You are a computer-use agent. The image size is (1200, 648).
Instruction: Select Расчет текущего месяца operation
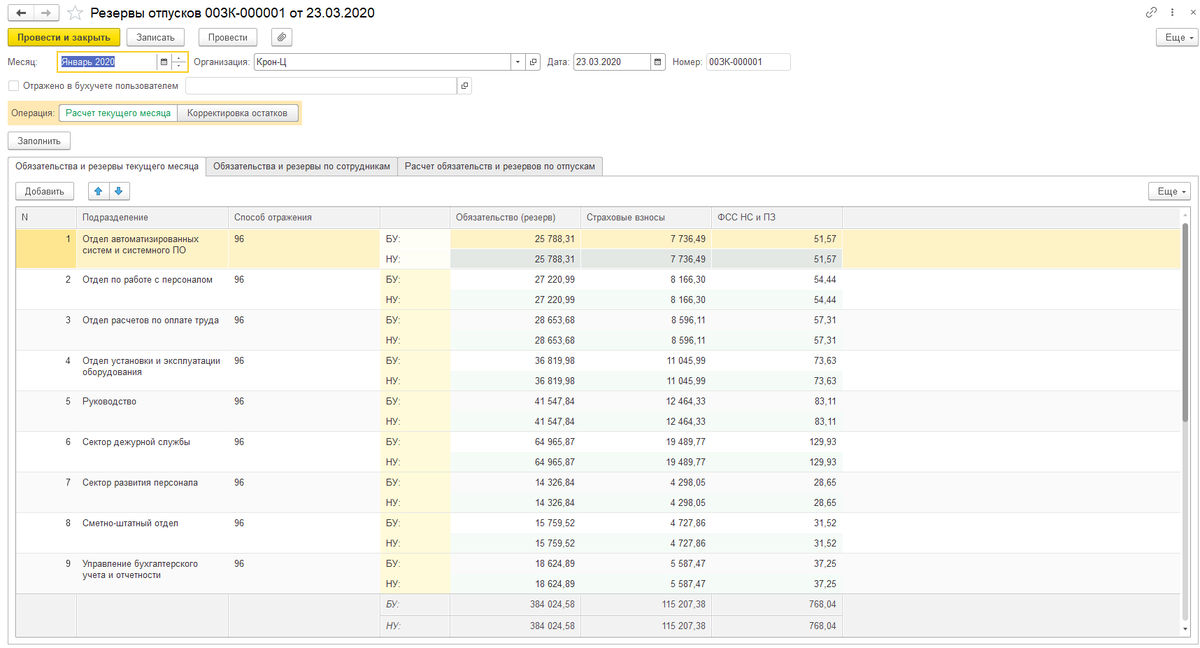[x=118, y=113]
